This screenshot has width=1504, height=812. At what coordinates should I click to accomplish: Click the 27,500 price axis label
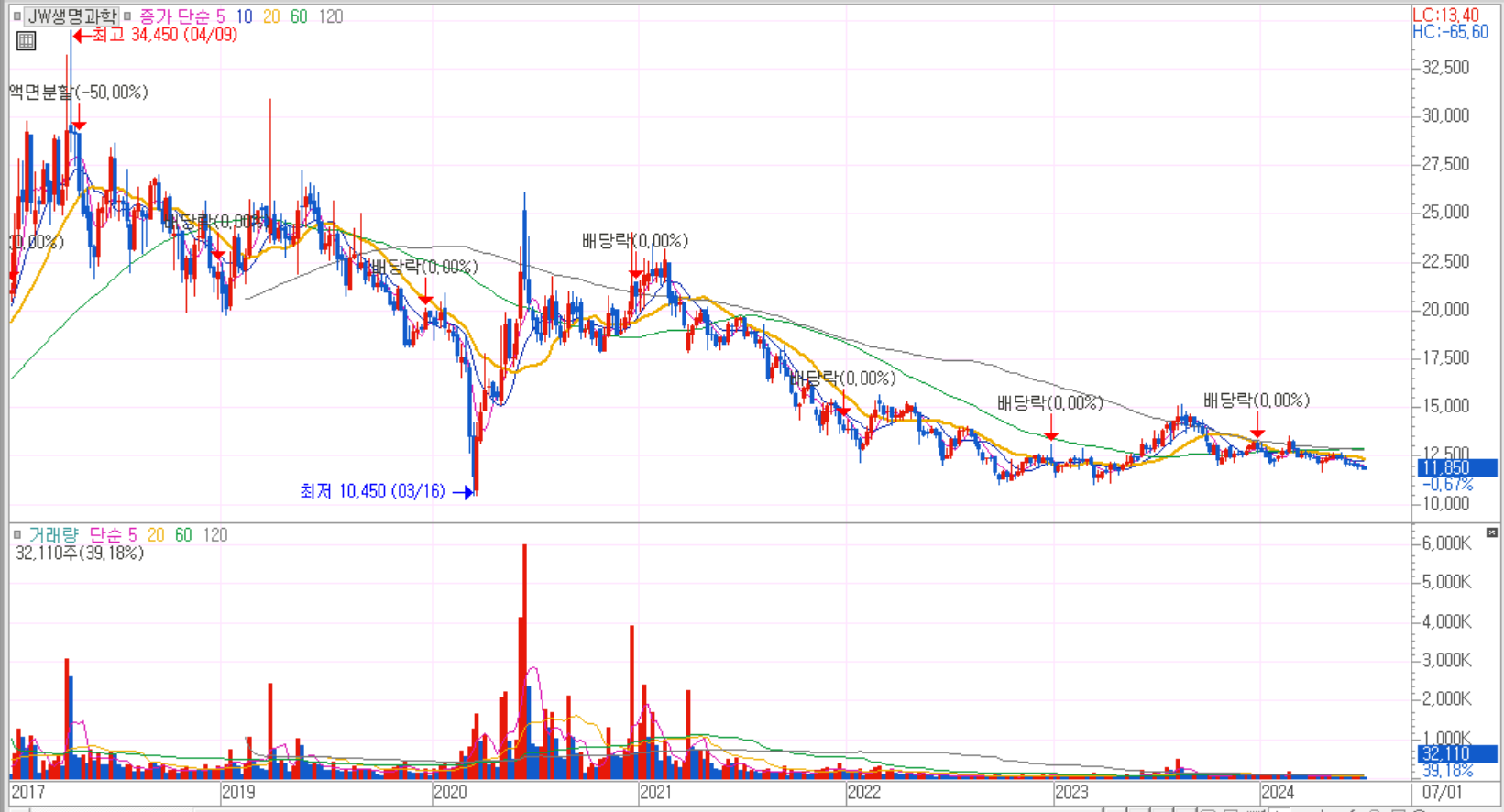click(1445, 164)
